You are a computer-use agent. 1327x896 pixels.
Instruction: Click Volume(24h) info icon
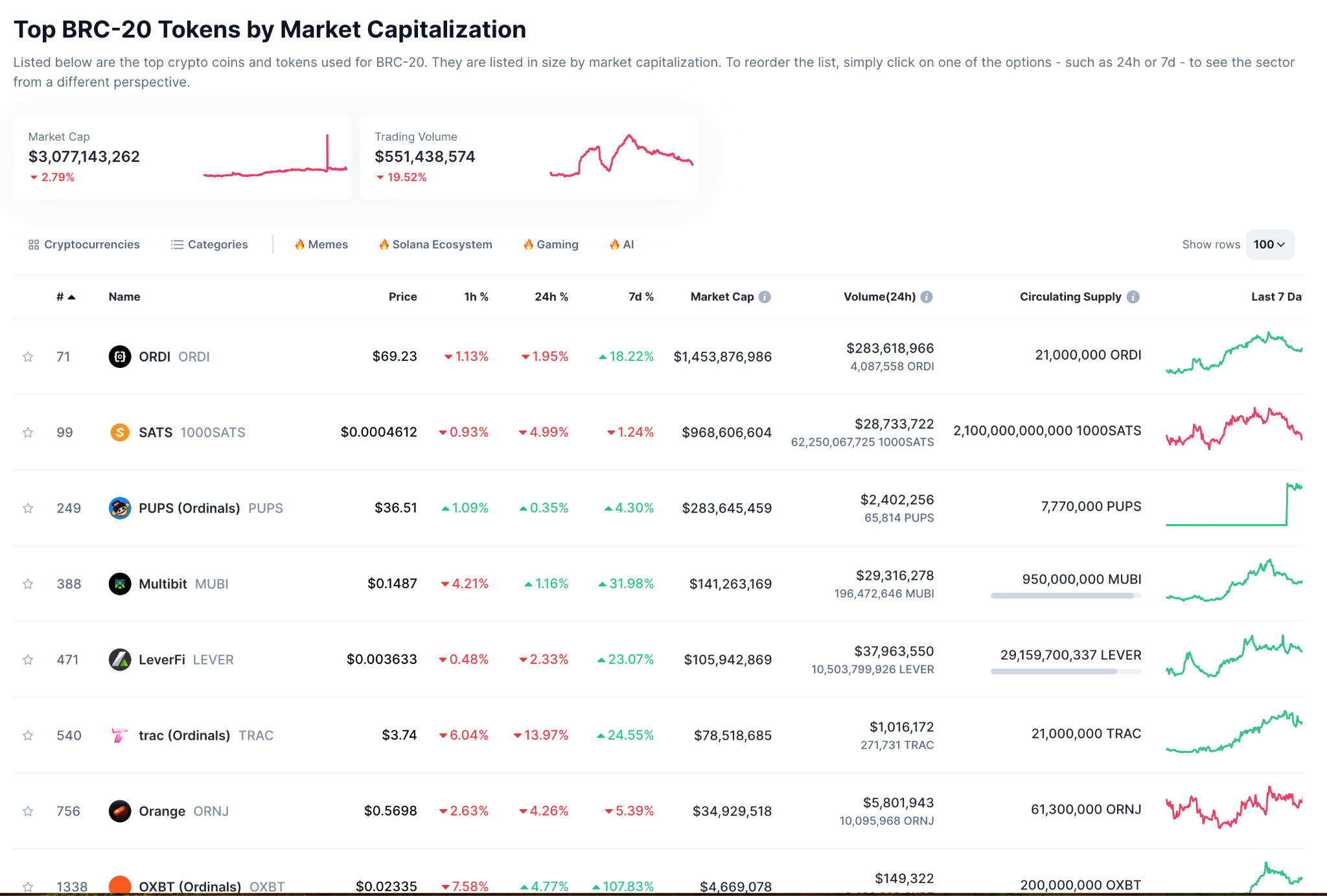pyautogui.click(x=927, y=297)
